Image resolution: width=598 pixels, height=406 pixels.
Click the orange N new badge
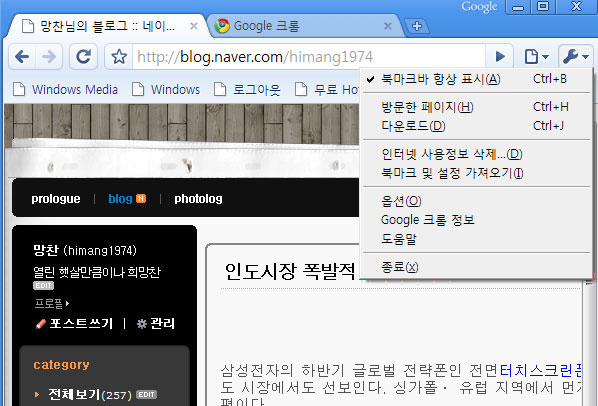click(141, 198)
